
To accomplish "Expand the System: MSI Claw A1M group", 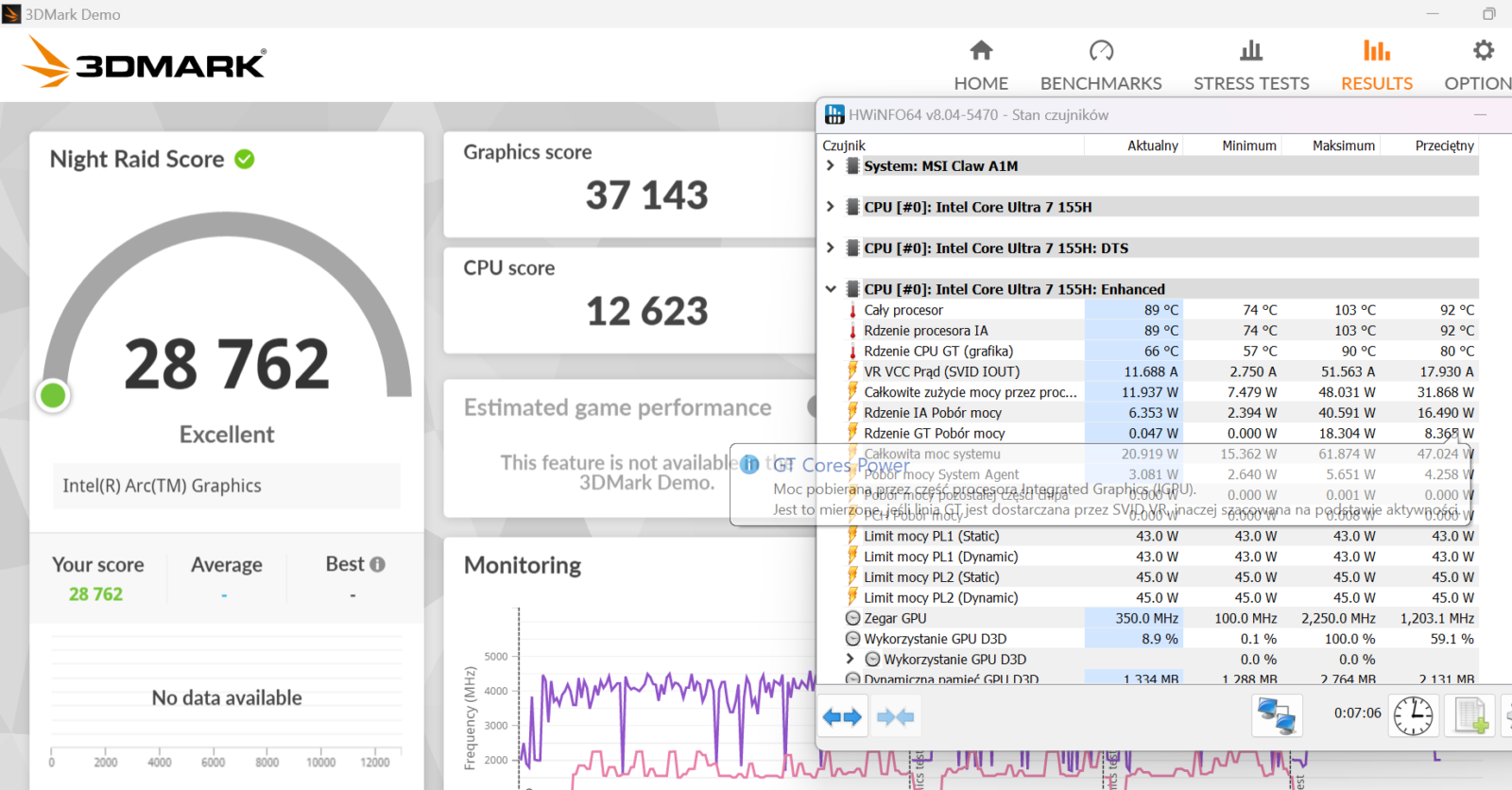I will point(830,165).
